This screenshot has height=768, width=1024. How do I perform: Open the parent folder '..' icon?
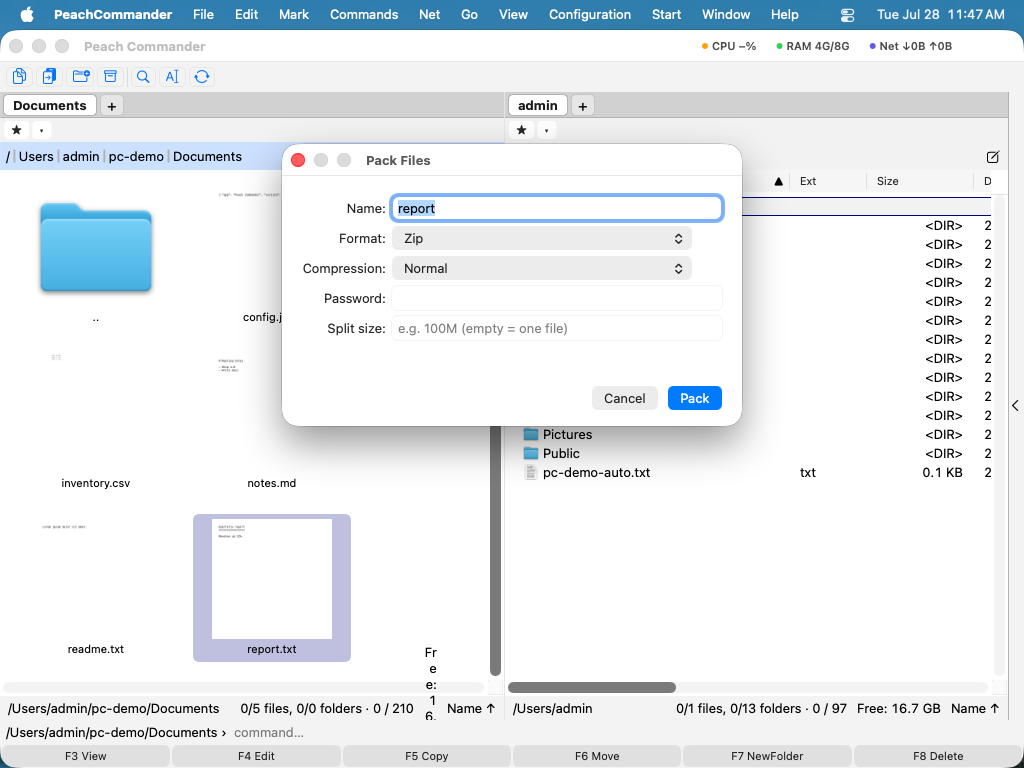tap(96, 247)
